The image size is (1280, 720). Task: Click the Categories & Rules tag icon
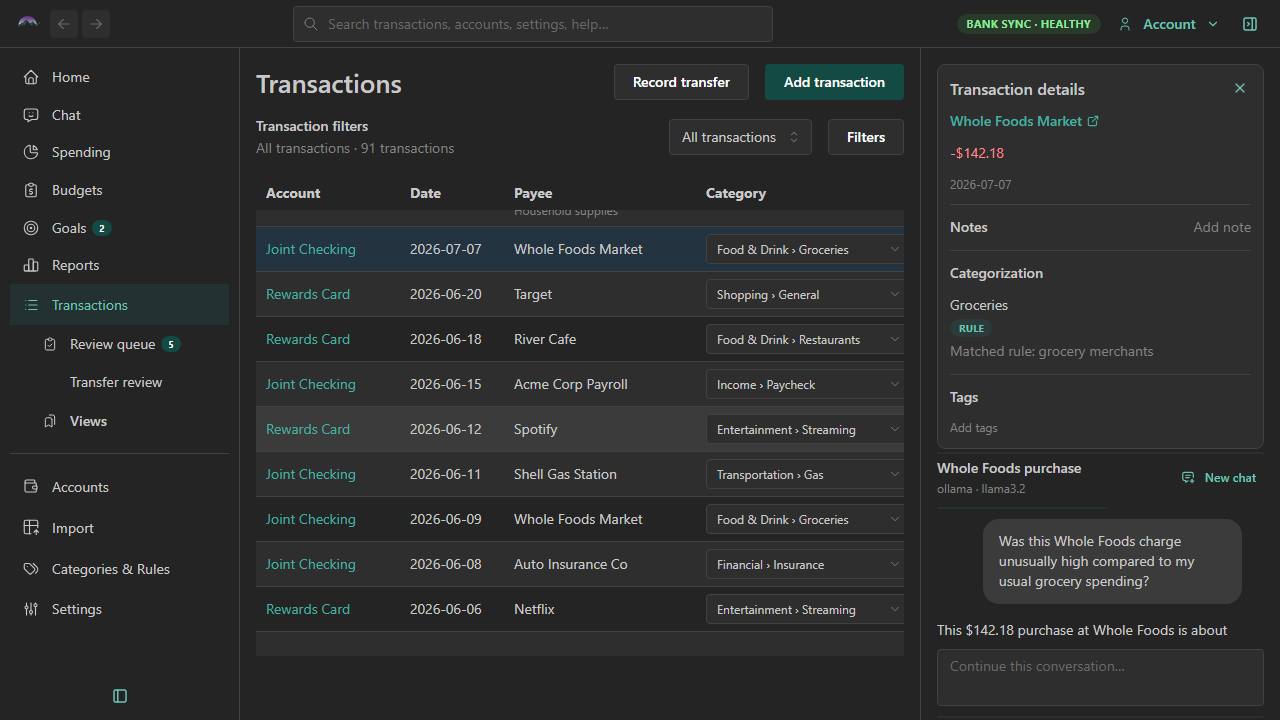click(x=31, y=569)
